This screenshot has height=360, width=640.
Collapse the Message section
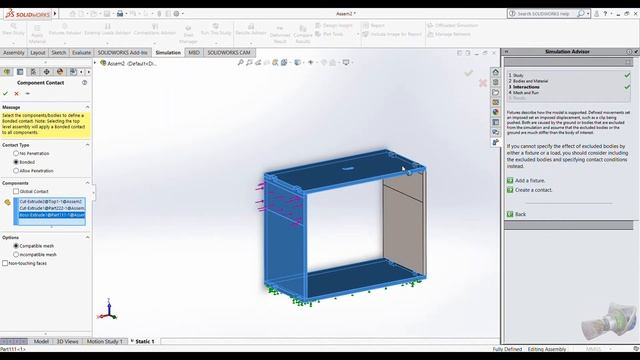tap(87, 107)
